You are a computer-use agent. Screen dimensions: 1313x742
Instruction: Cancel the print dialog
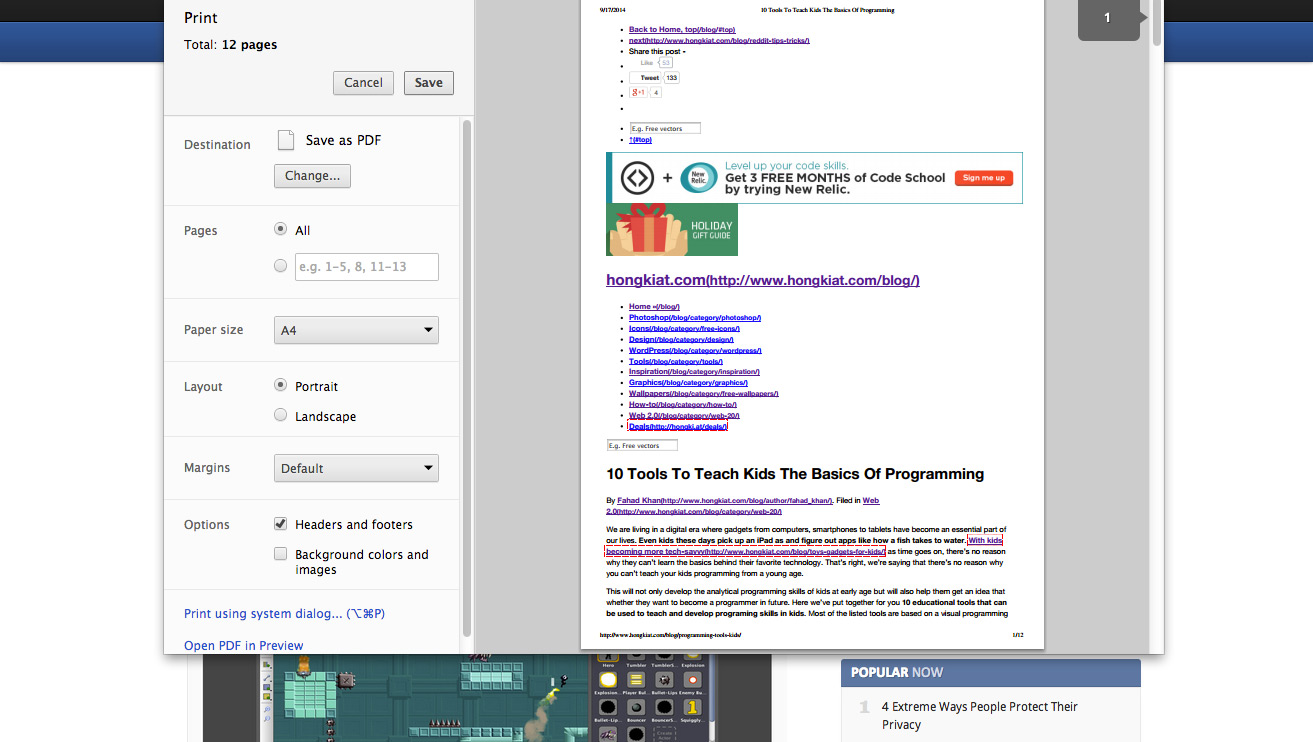point(363,83)
